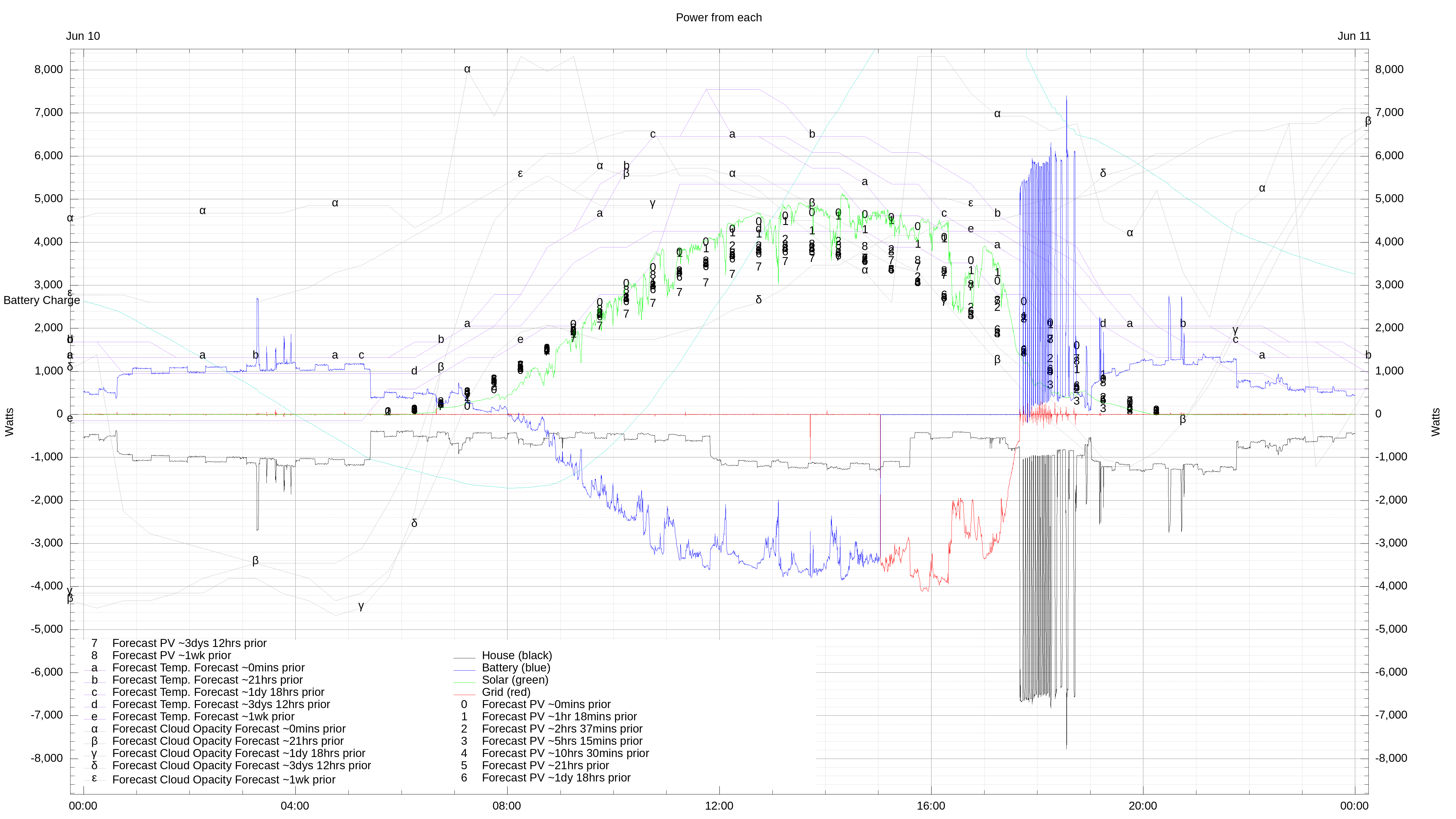The width and height of the screenshot is (1456, 819).
Task: Click legend 'Forecast PV ~21hrs prior'
Action: pos(545,765)
